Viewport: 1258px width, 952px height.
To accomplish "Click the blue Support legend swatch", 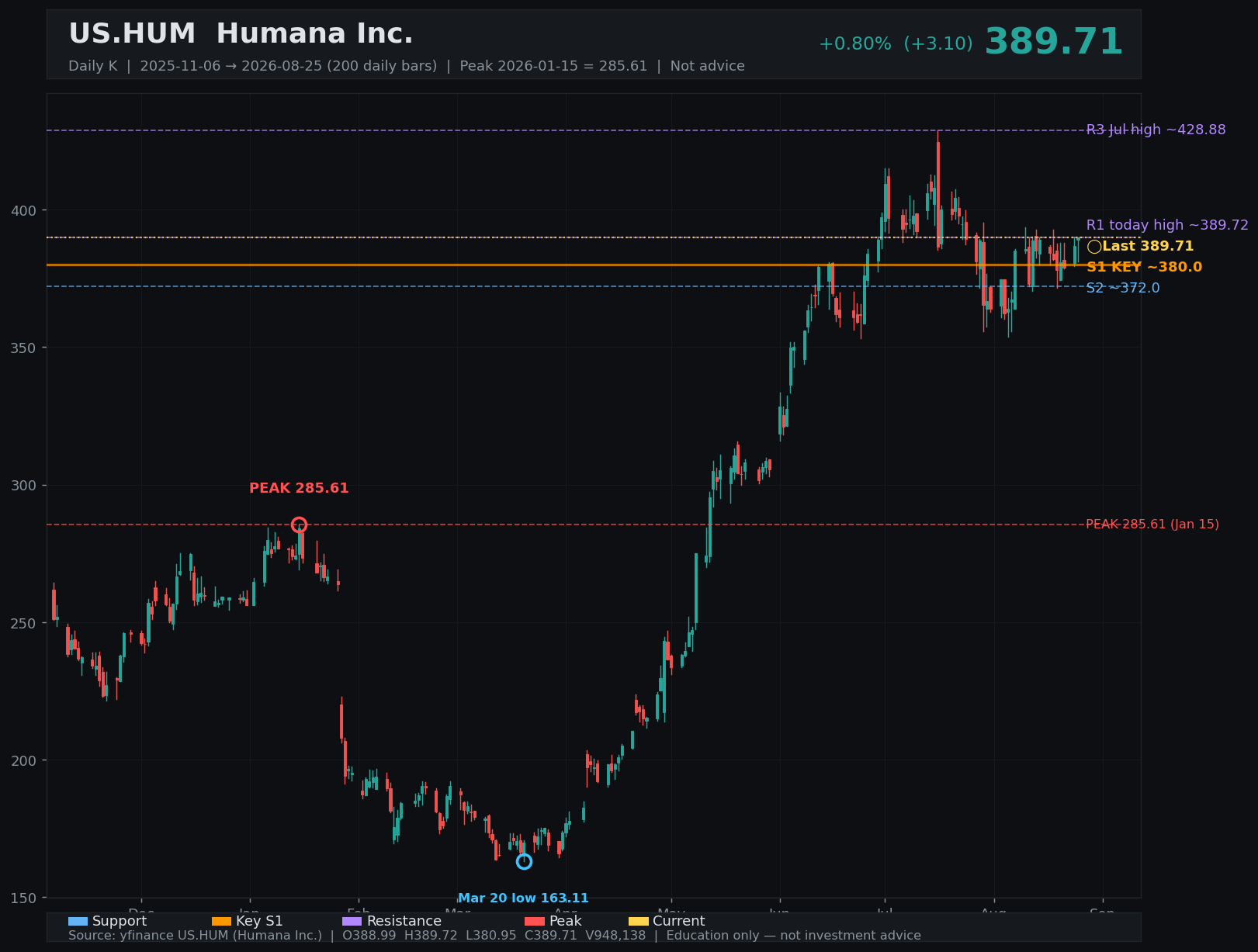I will coord(78,922).
